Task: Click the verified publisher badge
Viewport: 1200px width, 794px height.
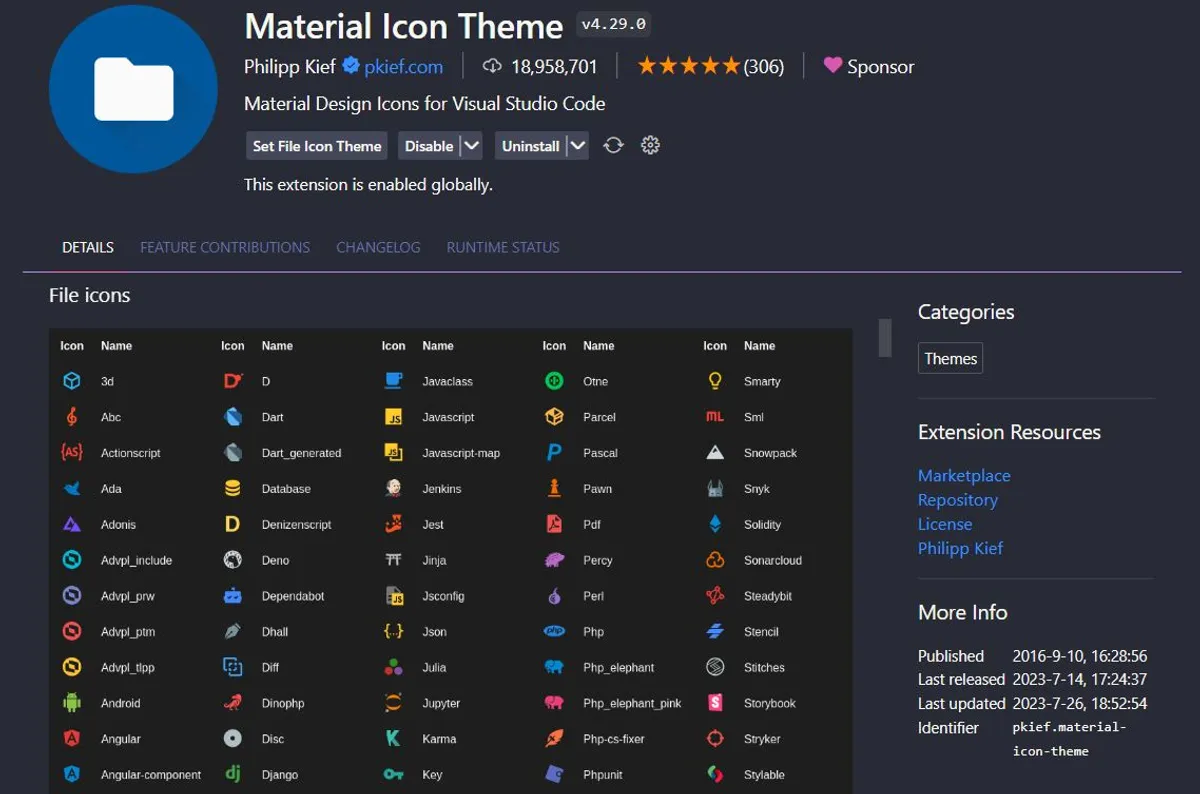Action: point(350,66)
